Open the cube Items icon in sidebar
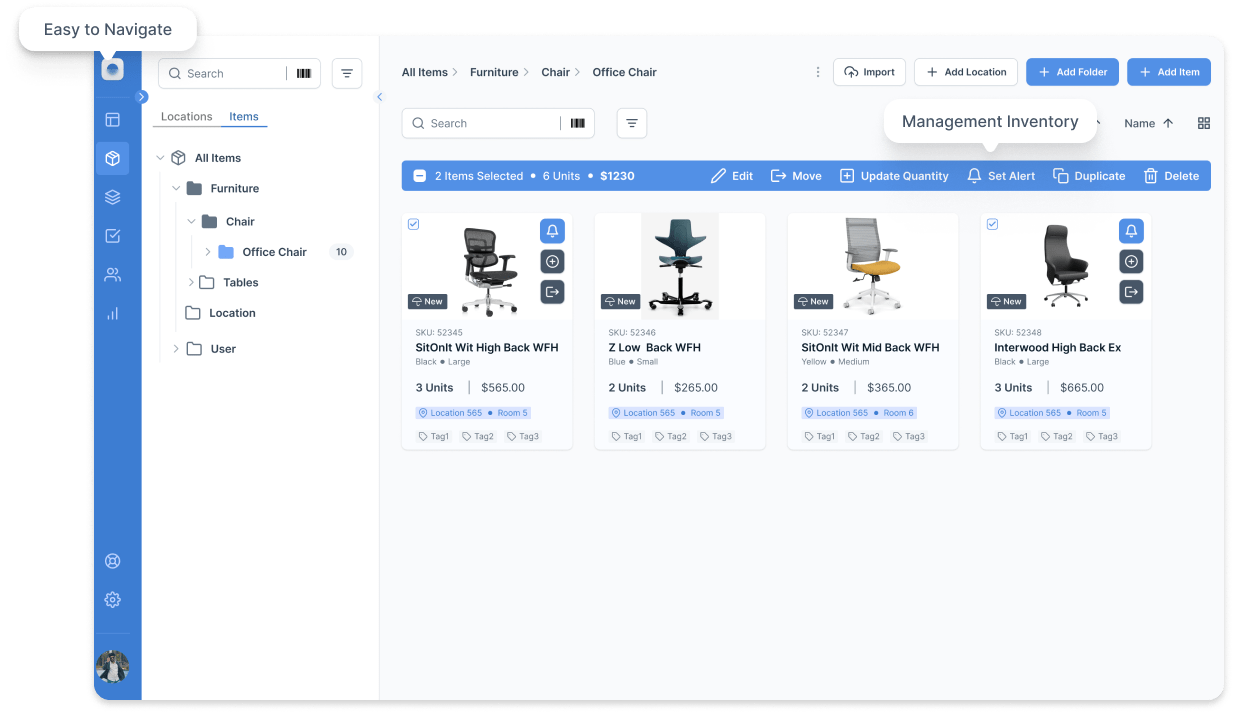This screenshot has width=1235, height=715. 112,158
